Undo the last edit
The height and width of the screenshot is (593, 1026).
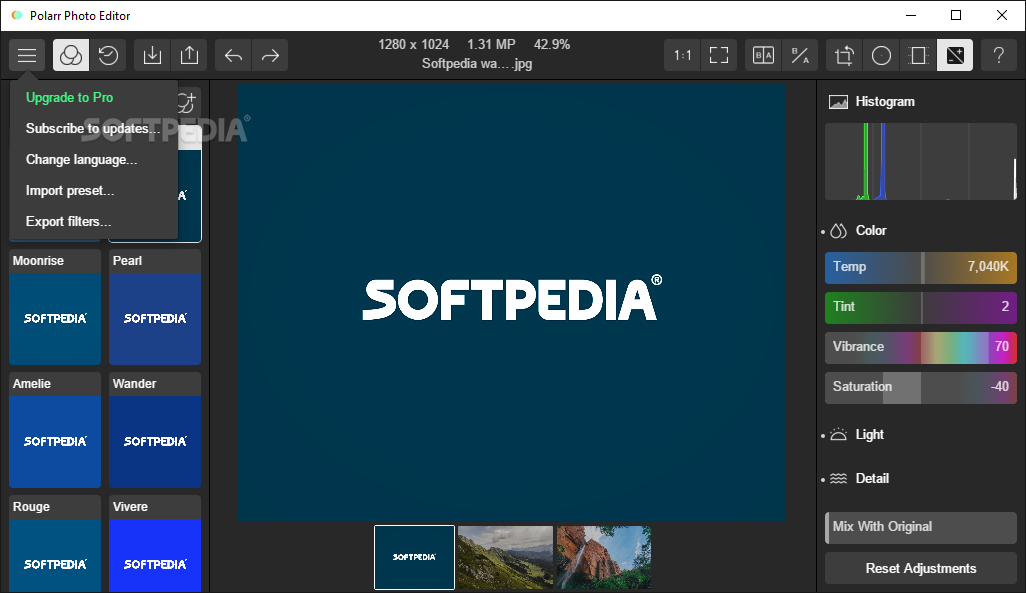(234, 55)
